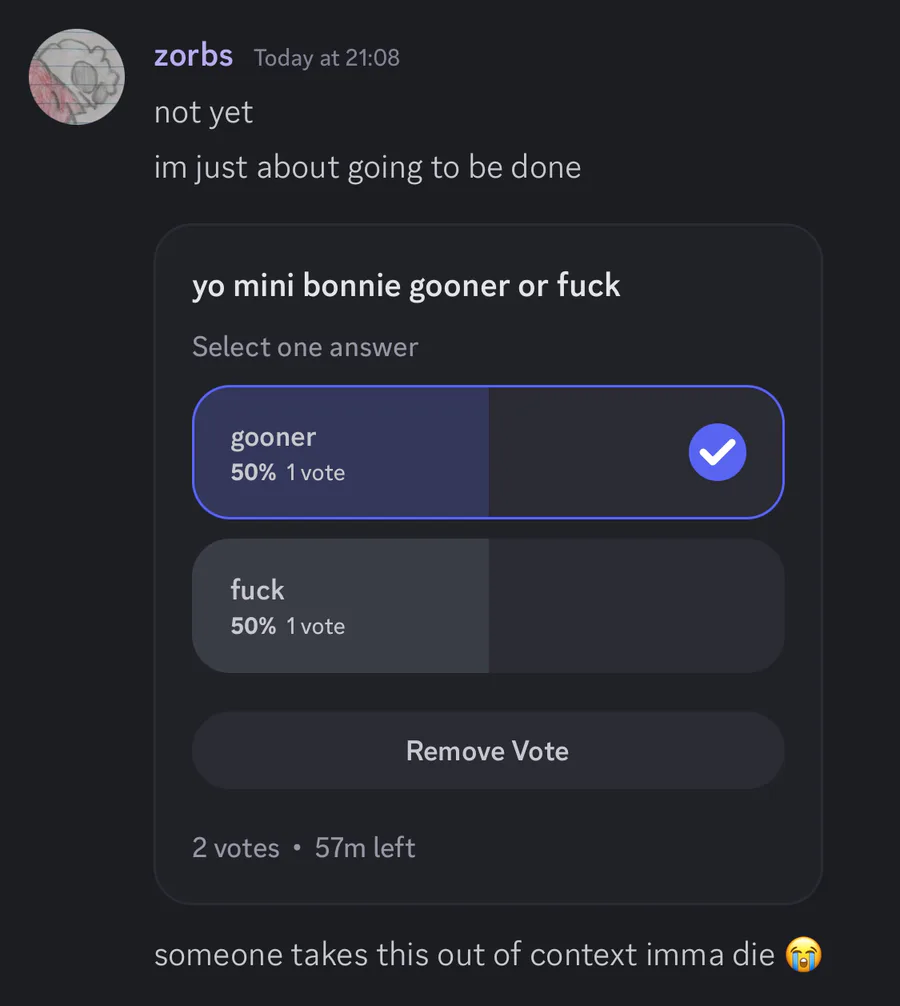Click the '57m left' poll timer

click(365, 848)
